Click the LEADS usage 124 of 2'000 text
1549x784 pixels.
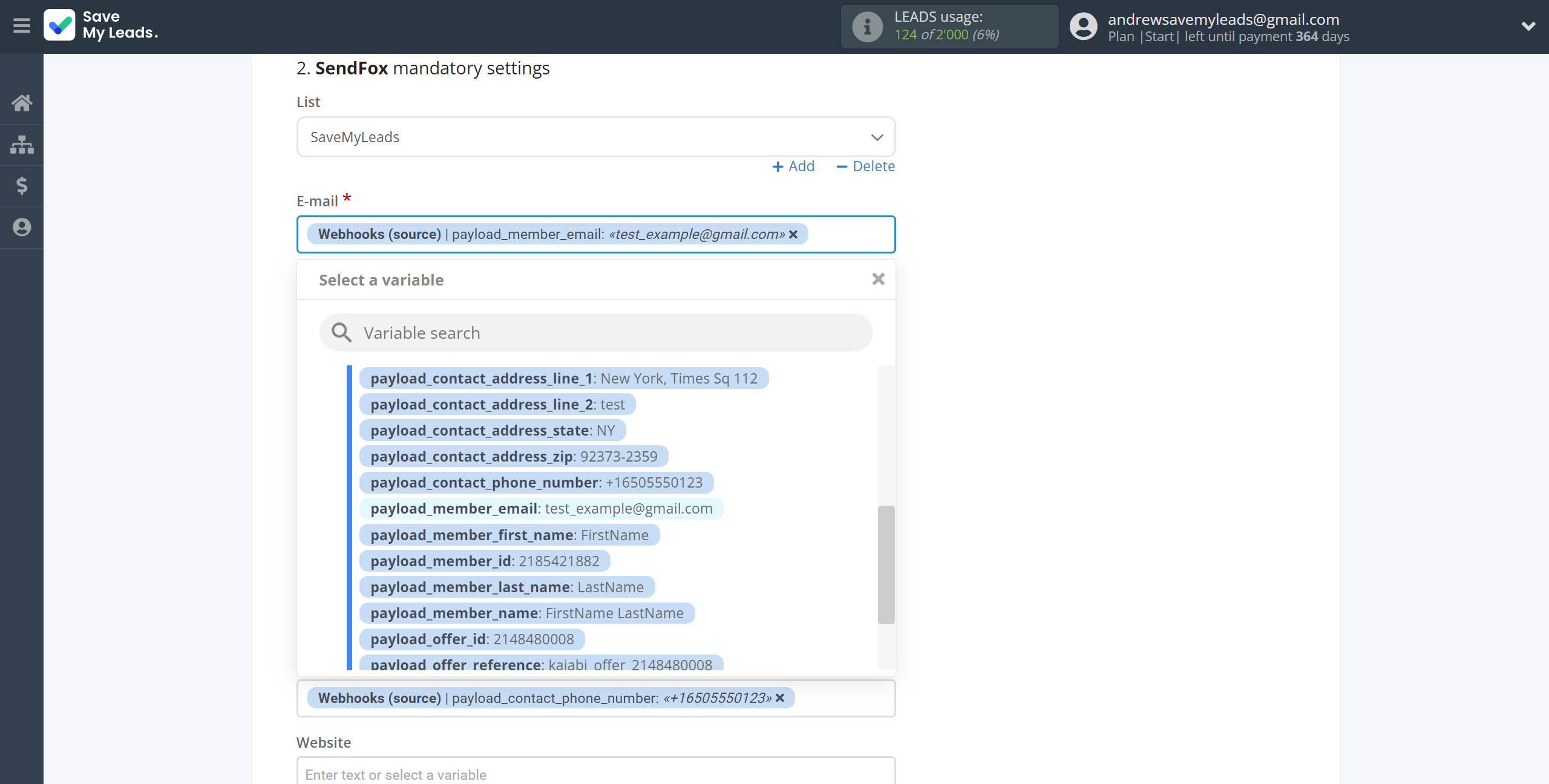pyautogui.click(x=947, y=35)
